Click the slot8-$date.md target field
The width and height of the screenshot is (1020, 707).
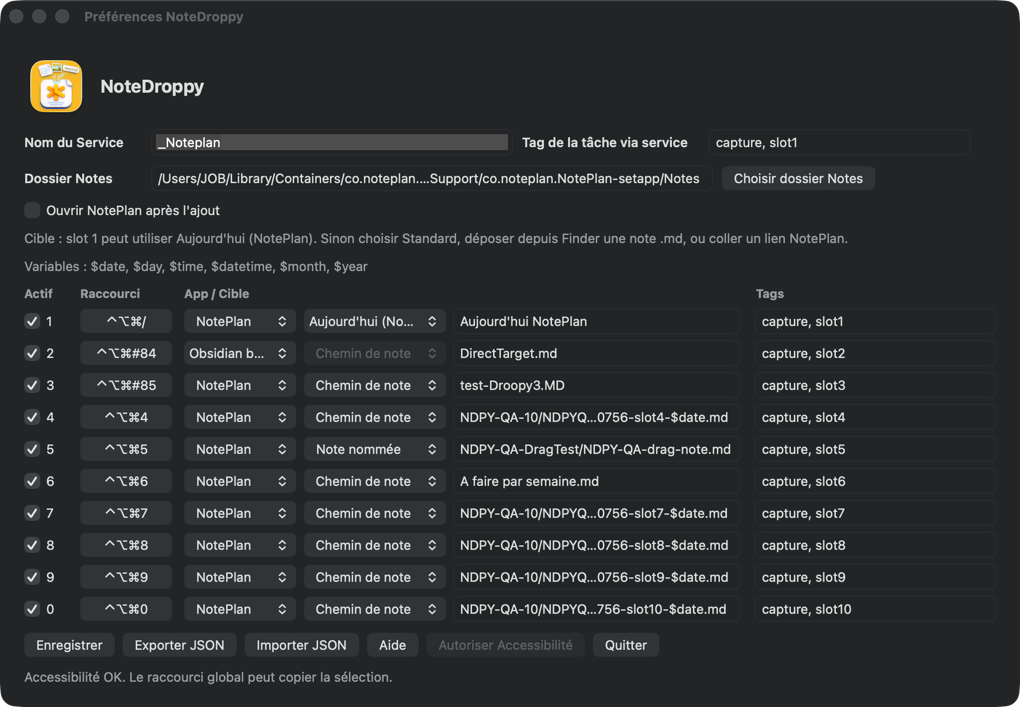tap(597, 545)
